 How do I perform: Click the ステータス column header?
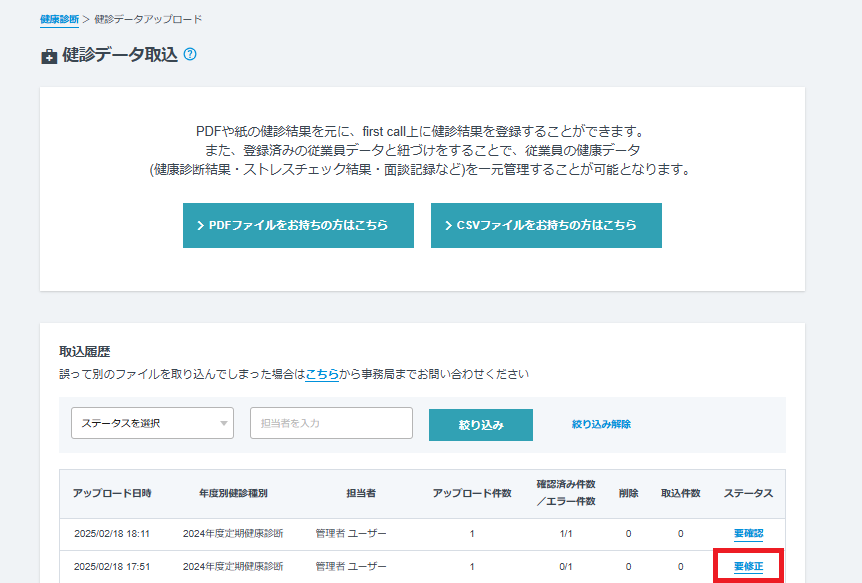click(748, 493)
